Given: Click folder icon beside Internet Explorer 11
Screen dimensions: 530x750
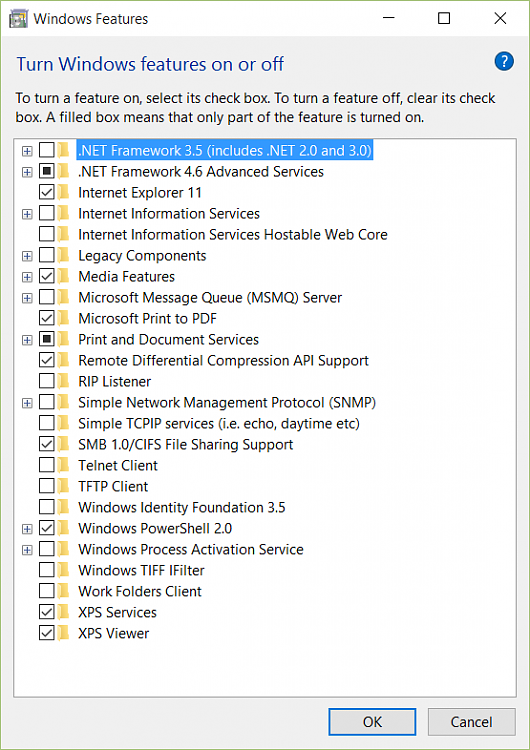Looking at the screenshot, I should point(63,192).
